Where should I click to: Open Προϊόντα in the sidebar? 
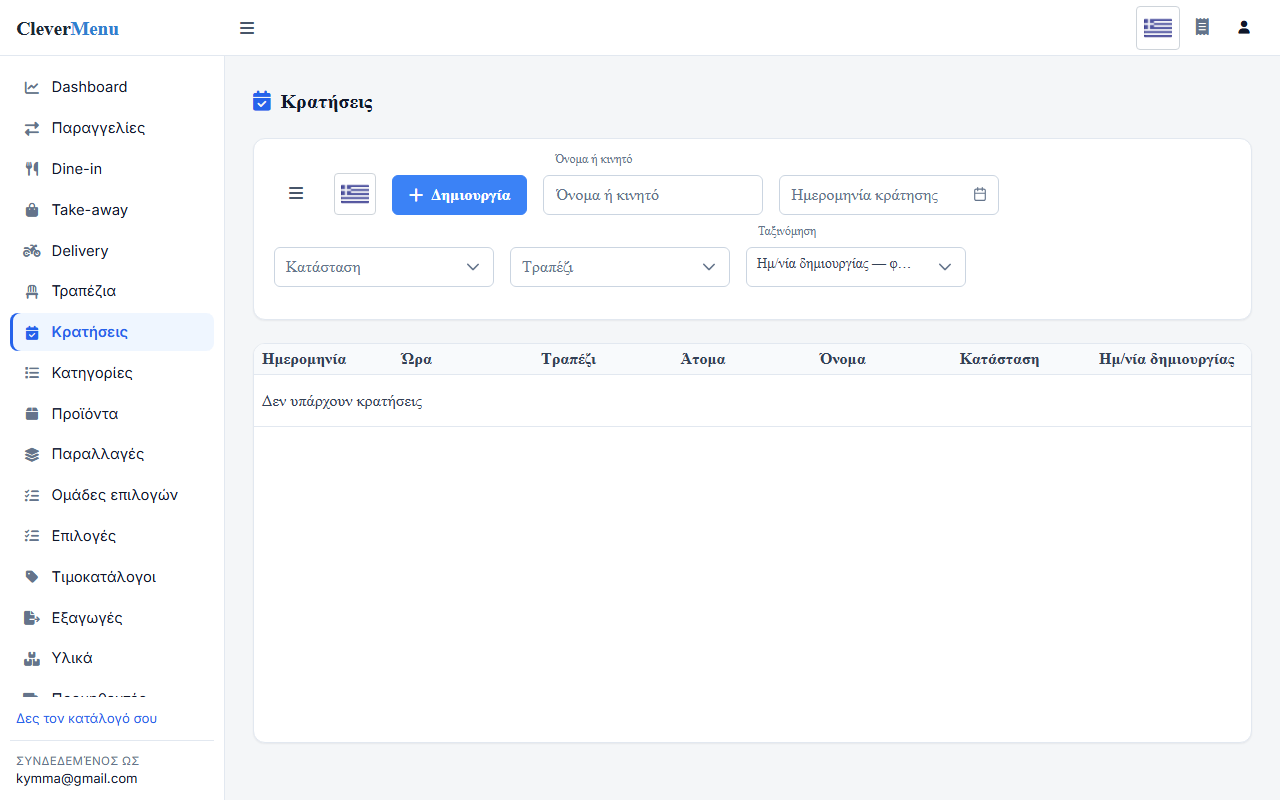point(112,414)
